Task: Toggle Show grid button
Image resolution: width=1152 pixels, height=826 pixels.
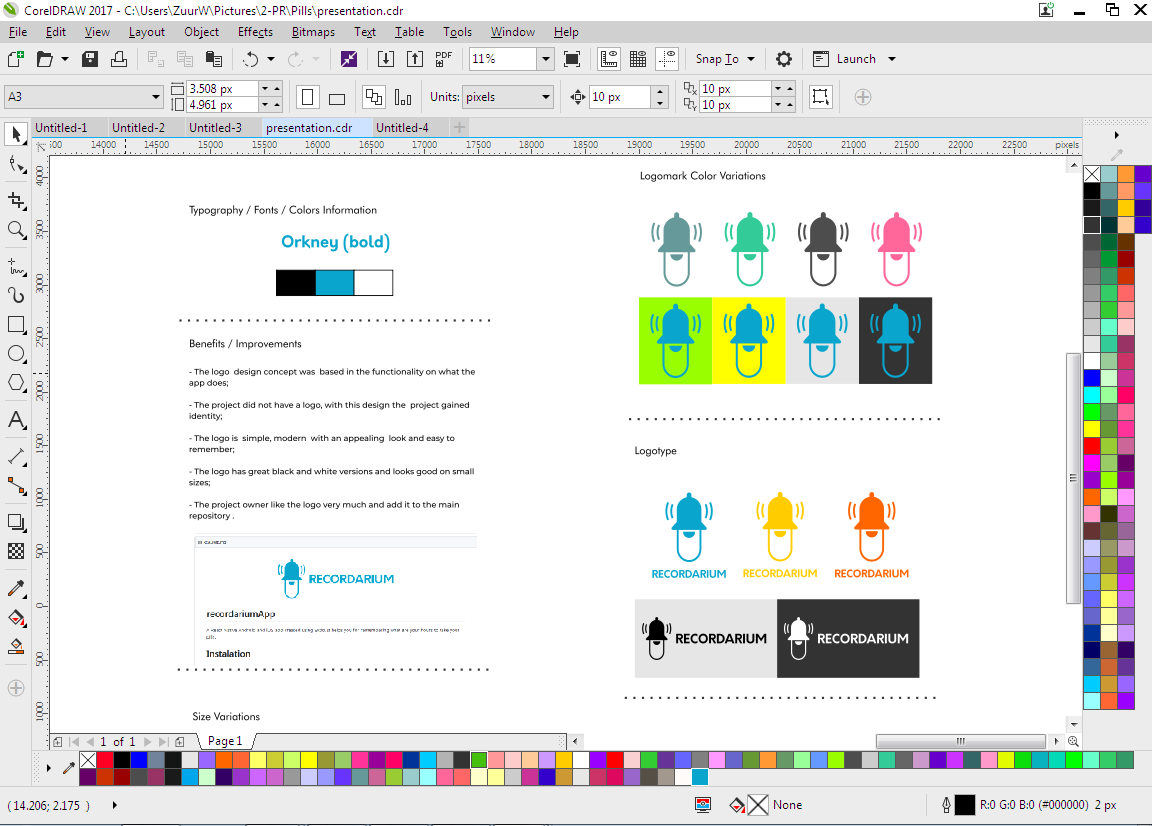Action: tap(638, 59)
